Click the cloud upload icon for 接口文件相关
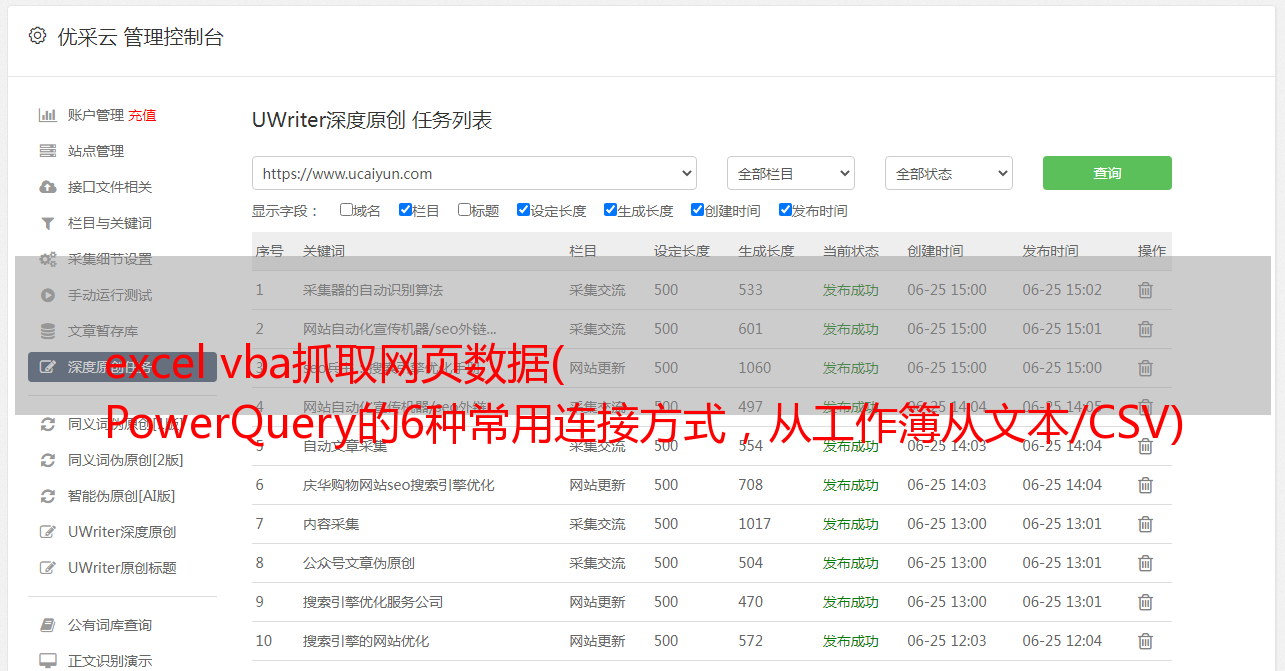 point(47,187)
